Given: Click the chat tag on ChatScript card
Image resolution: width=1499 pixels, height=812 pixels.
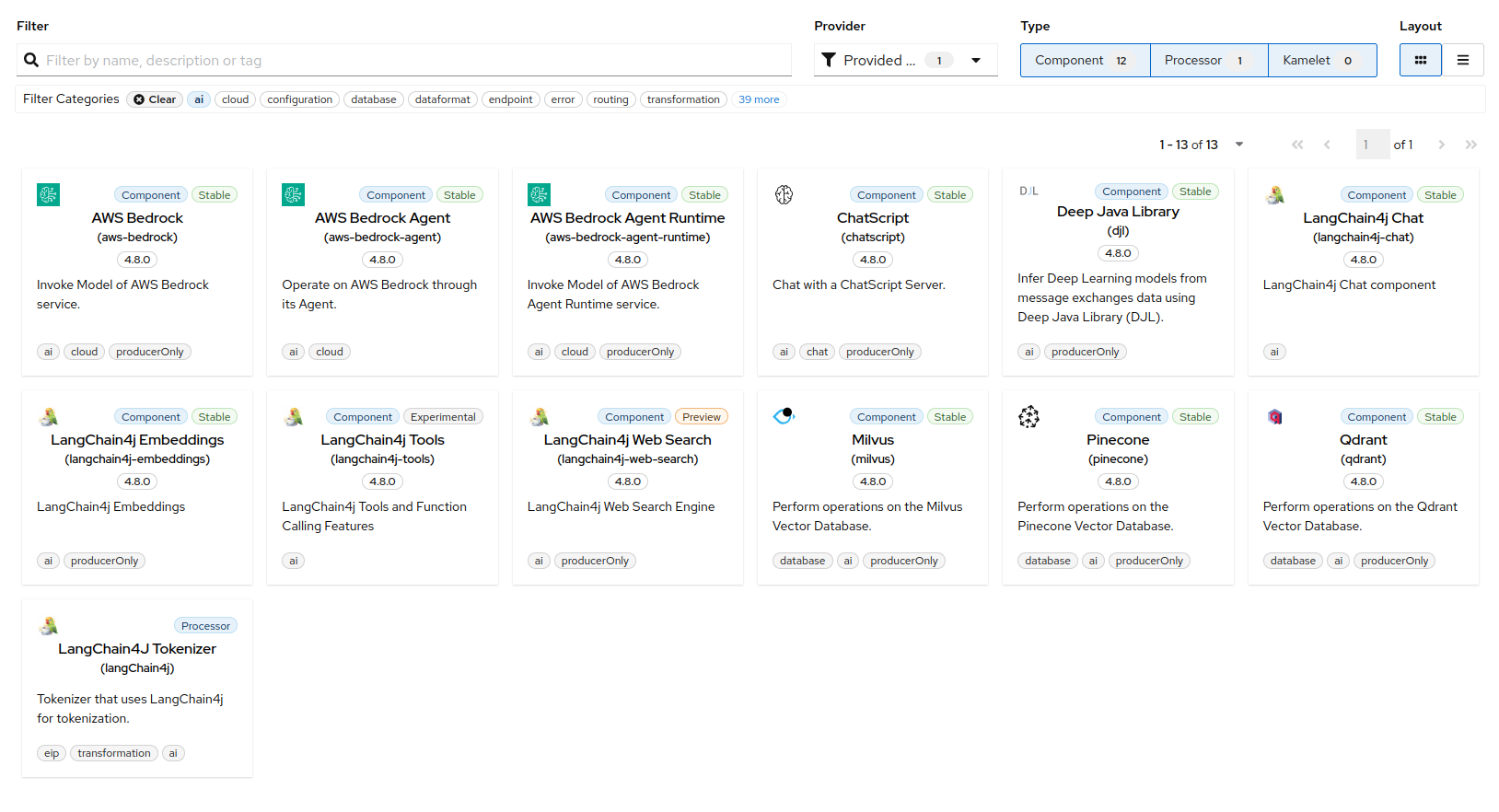Looking at the screenshot, I should [817, 352].
